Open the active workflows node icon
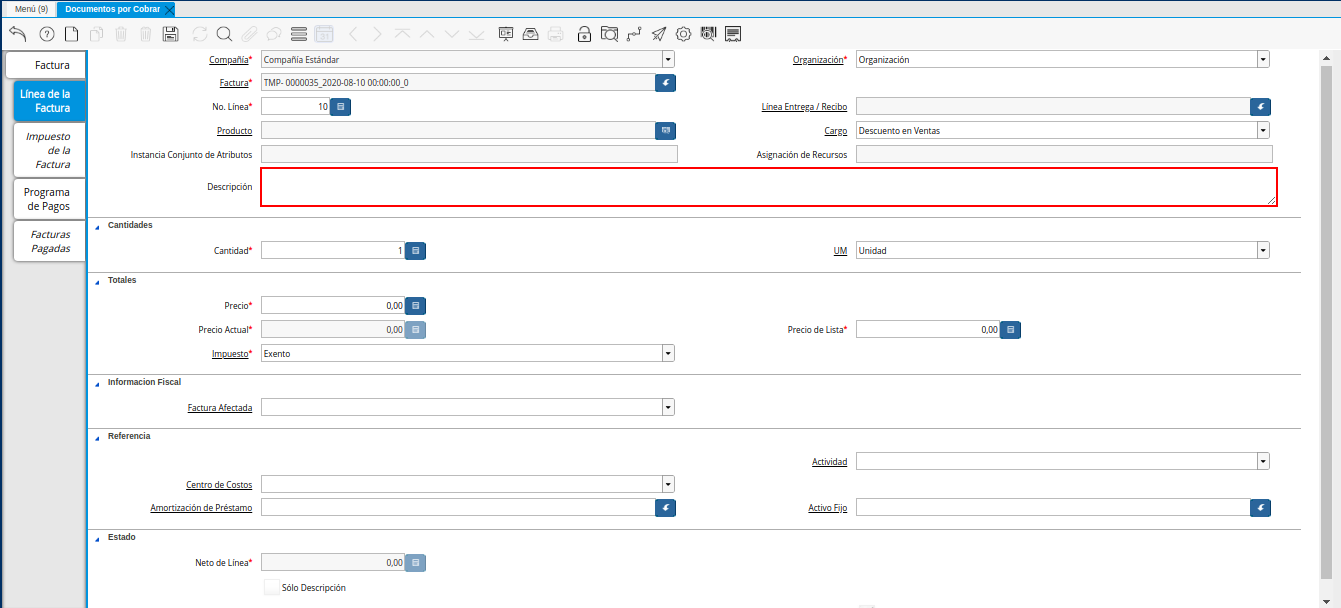Viewport: 1341px width, 608px height. 634,34
